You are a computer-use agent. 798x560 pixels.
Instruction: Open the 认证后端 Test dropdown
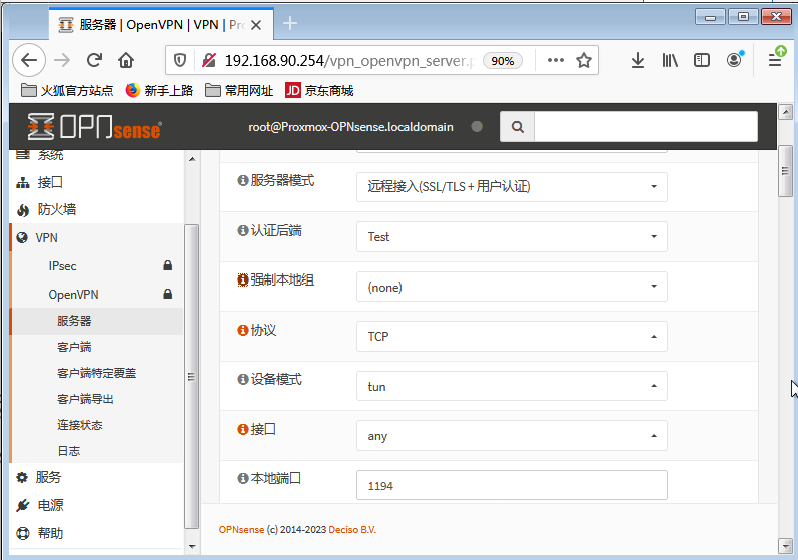tap(511, 237)
